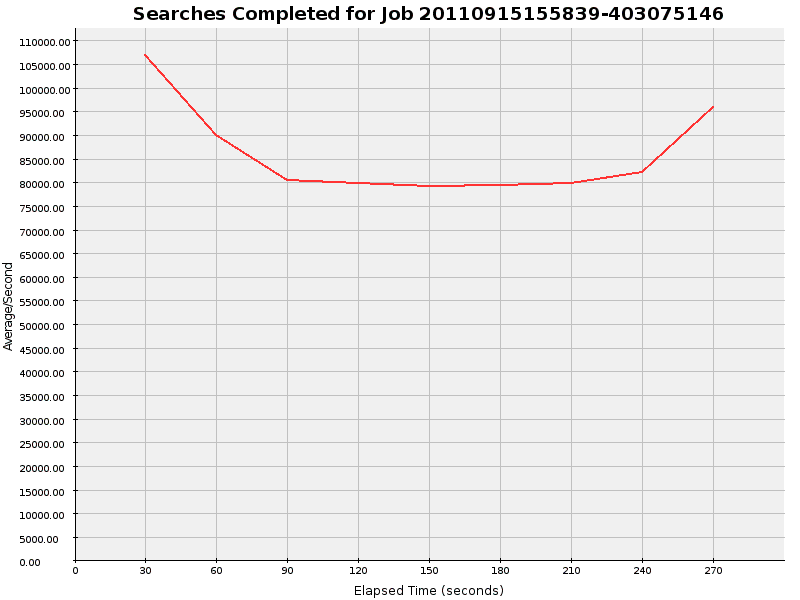Click the 270 tick label on the x-axis

713,570
